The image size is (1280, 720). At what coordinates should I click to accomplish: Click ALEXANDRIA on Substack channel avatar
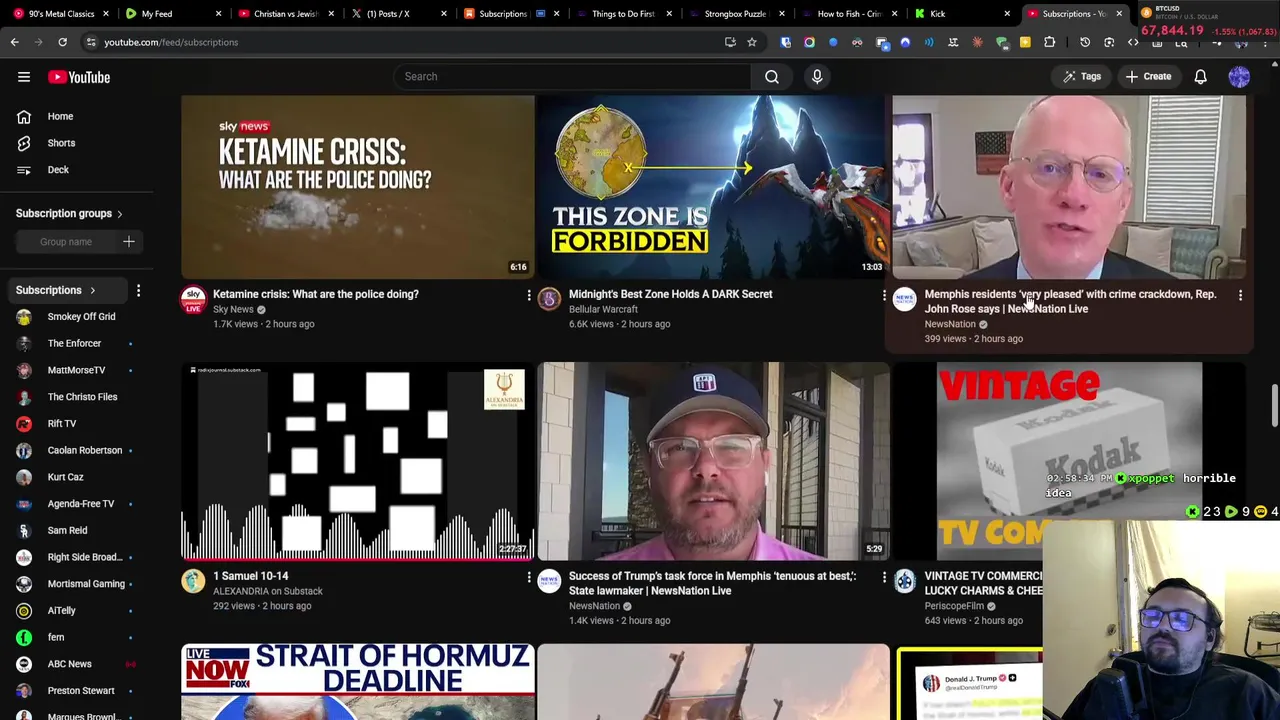[193, 581]
